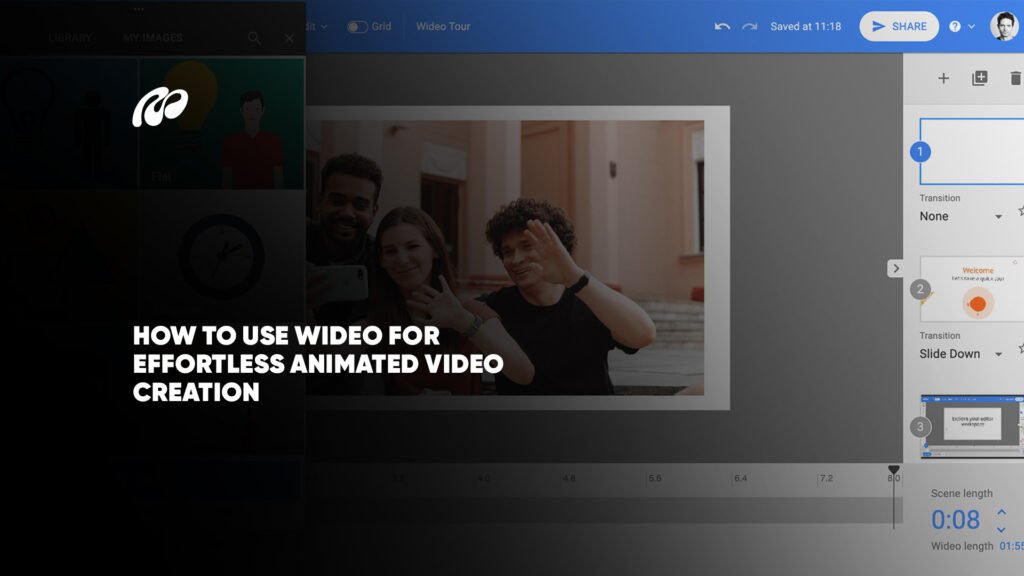Collapse the scenes panel with chevron arrow
The image size is (1024, 576).
coord(895,268)
